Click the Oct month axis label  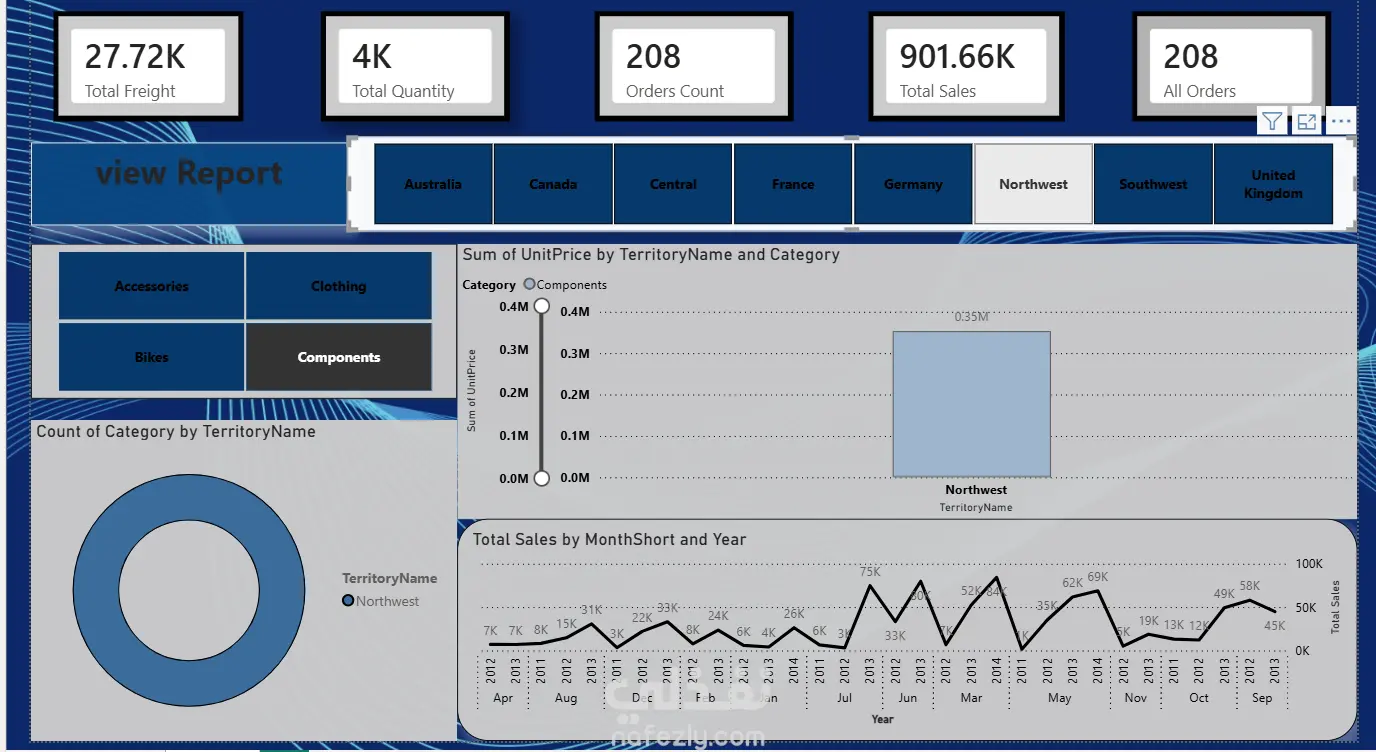1199,698
